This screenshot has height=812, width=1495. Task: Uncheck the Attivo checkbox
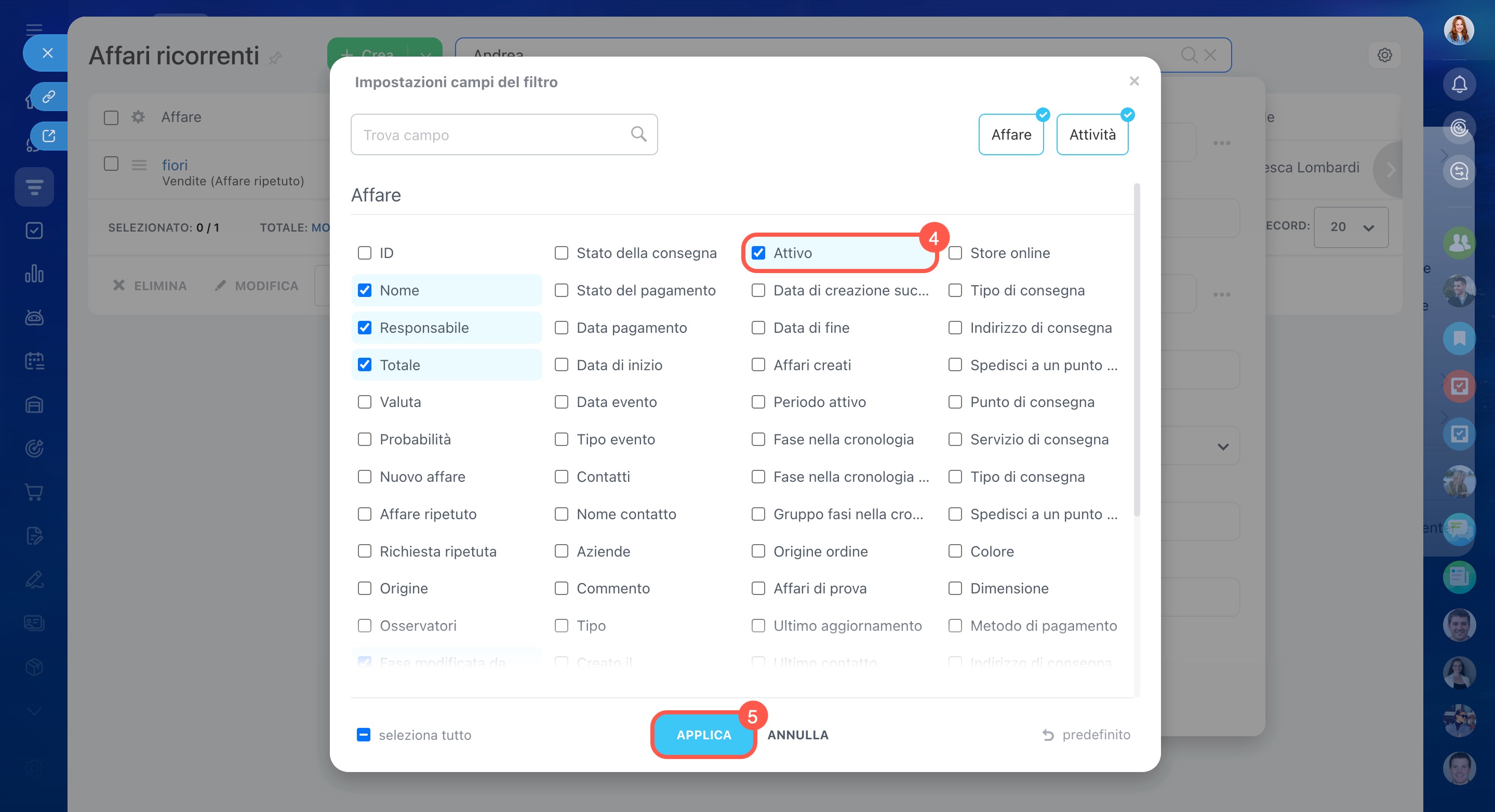click(x=758, y=253)
